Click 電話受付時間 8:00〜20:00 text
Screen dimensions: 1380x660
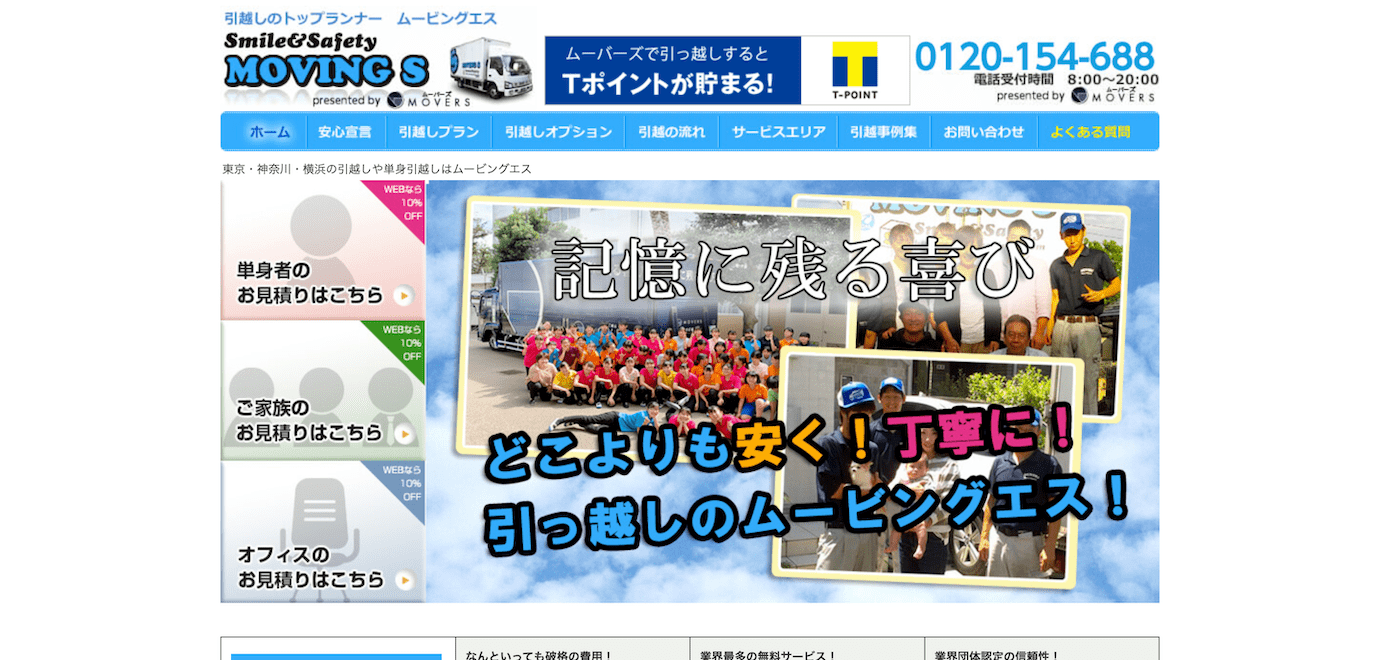(1066, 79)
